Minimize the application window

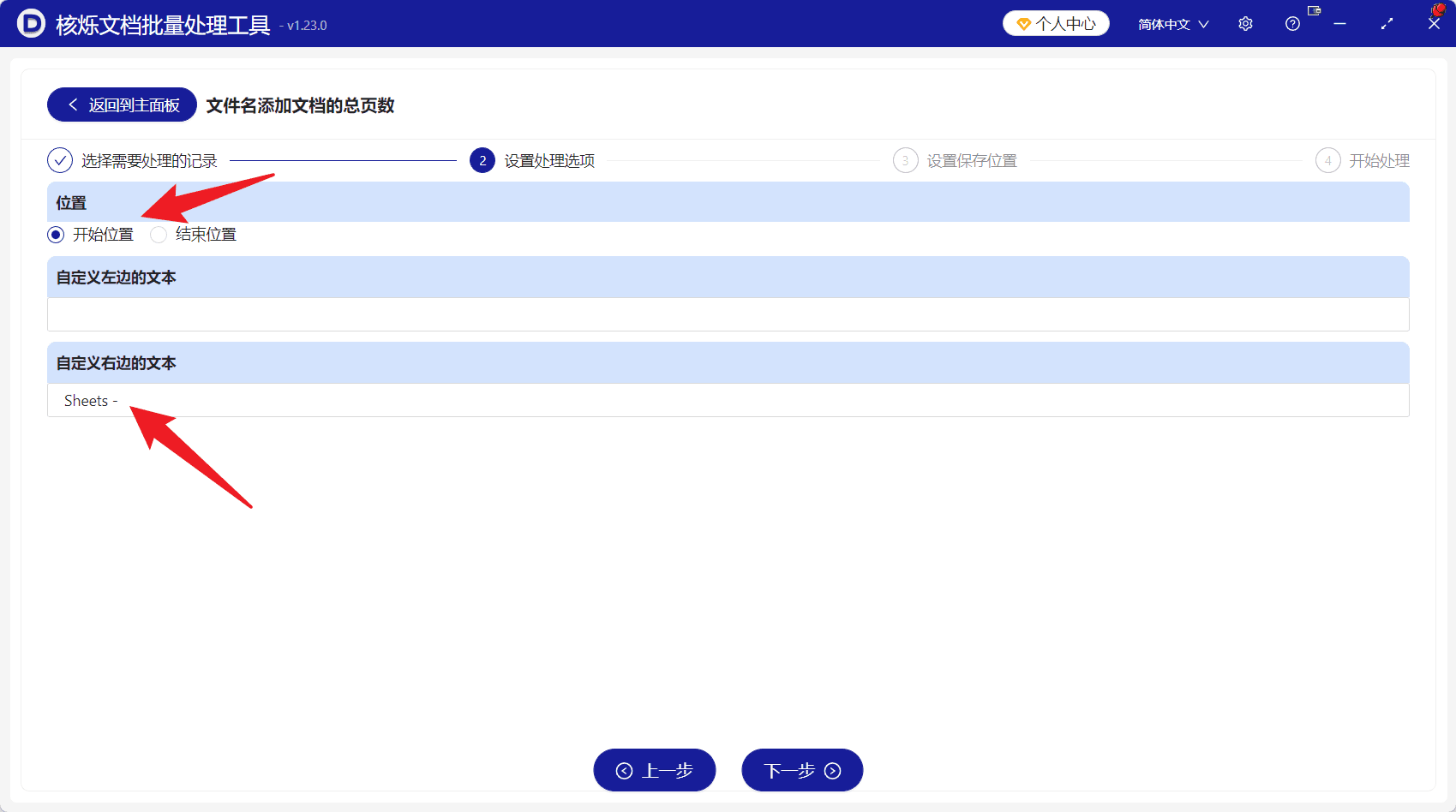pos(1339,24)
